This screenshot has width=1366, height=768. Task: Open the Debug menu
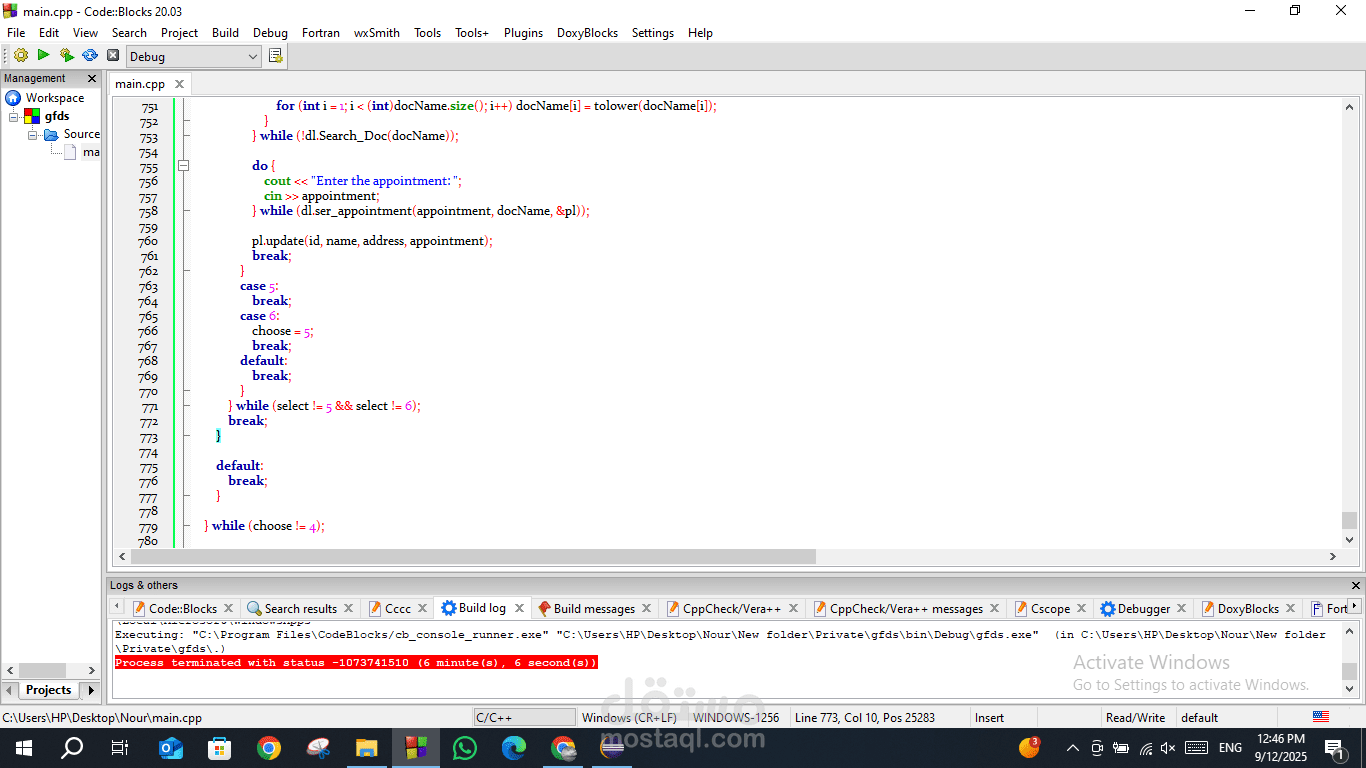[270, 33]
